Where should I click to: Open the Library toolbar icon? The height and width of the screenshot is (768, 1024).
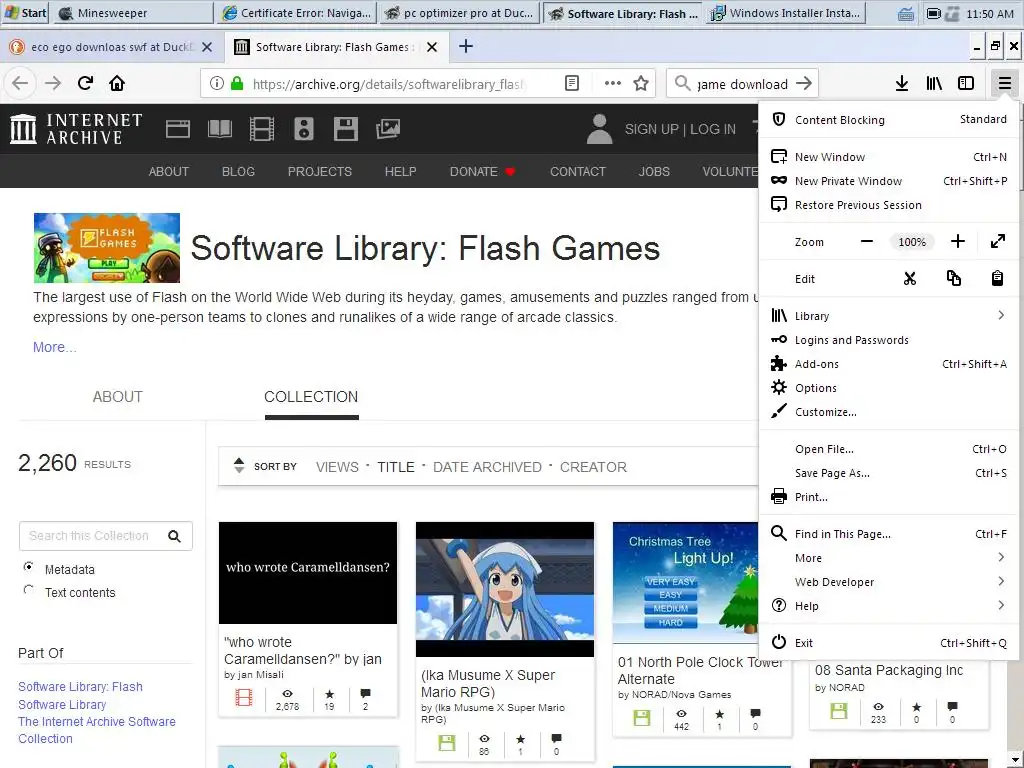pos(934,84)
